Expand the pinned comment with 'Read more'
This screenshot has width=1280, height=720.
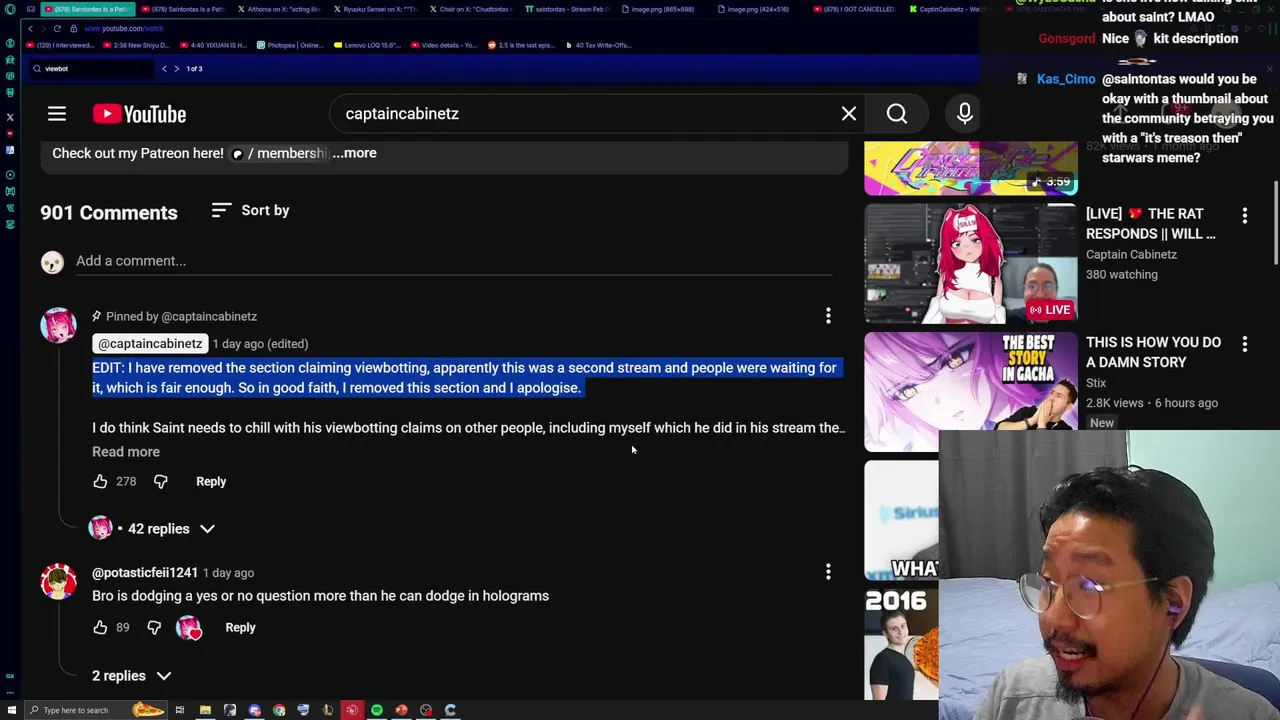tap(126, 452)
